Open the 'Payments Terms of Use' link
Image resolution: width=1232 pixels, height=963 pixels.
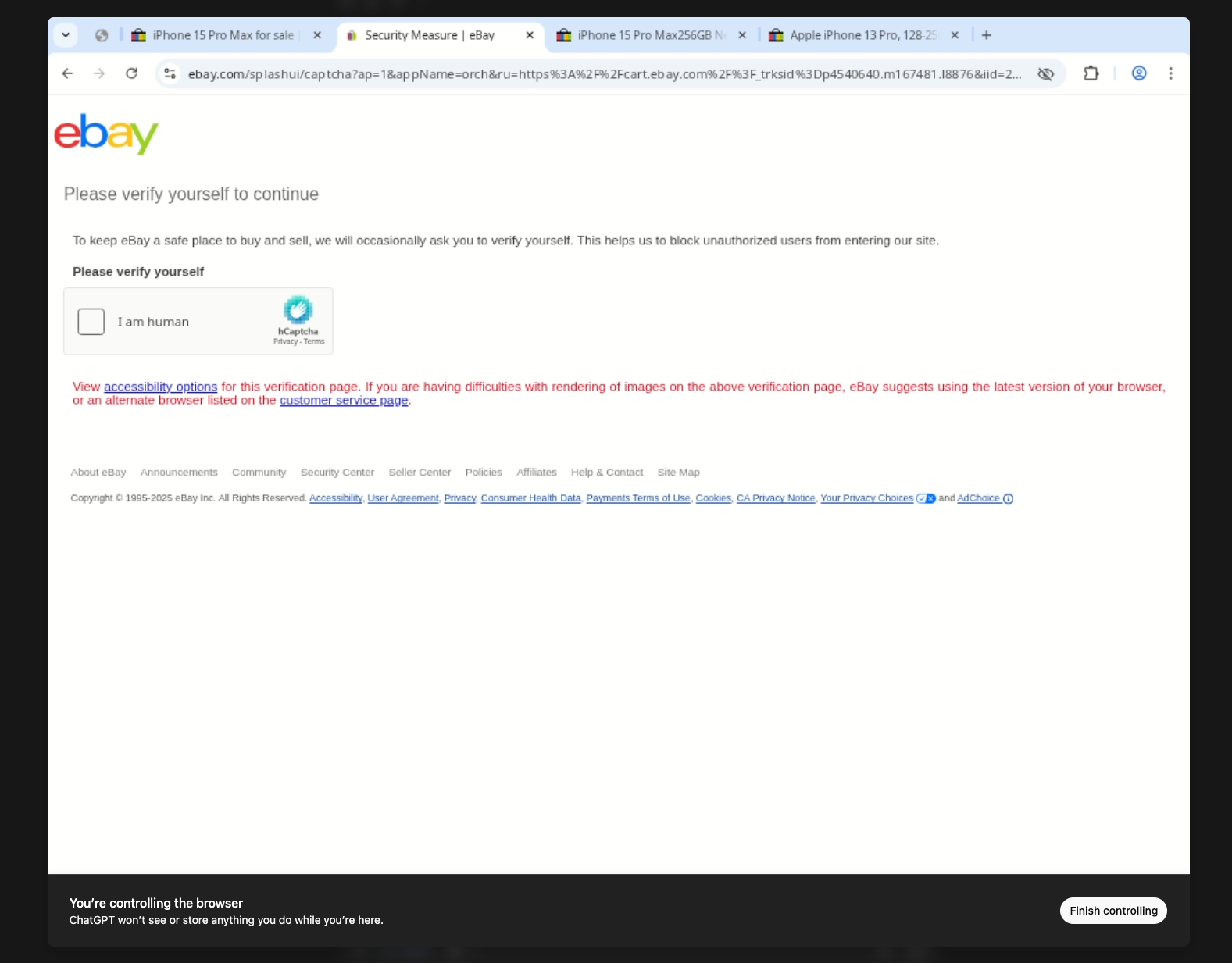pos(638,498)
